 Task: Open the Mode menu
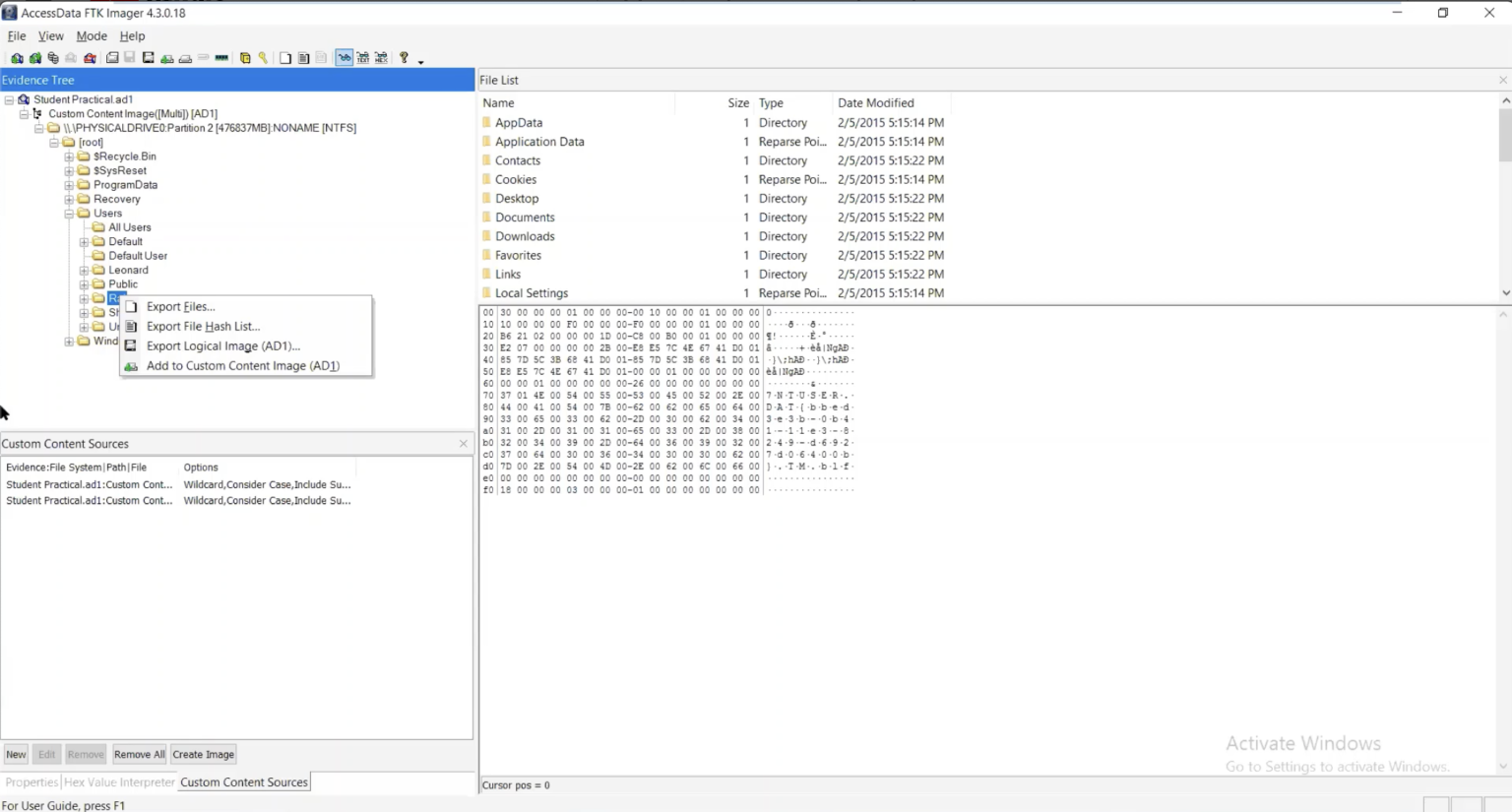click(x=91, y=35)
